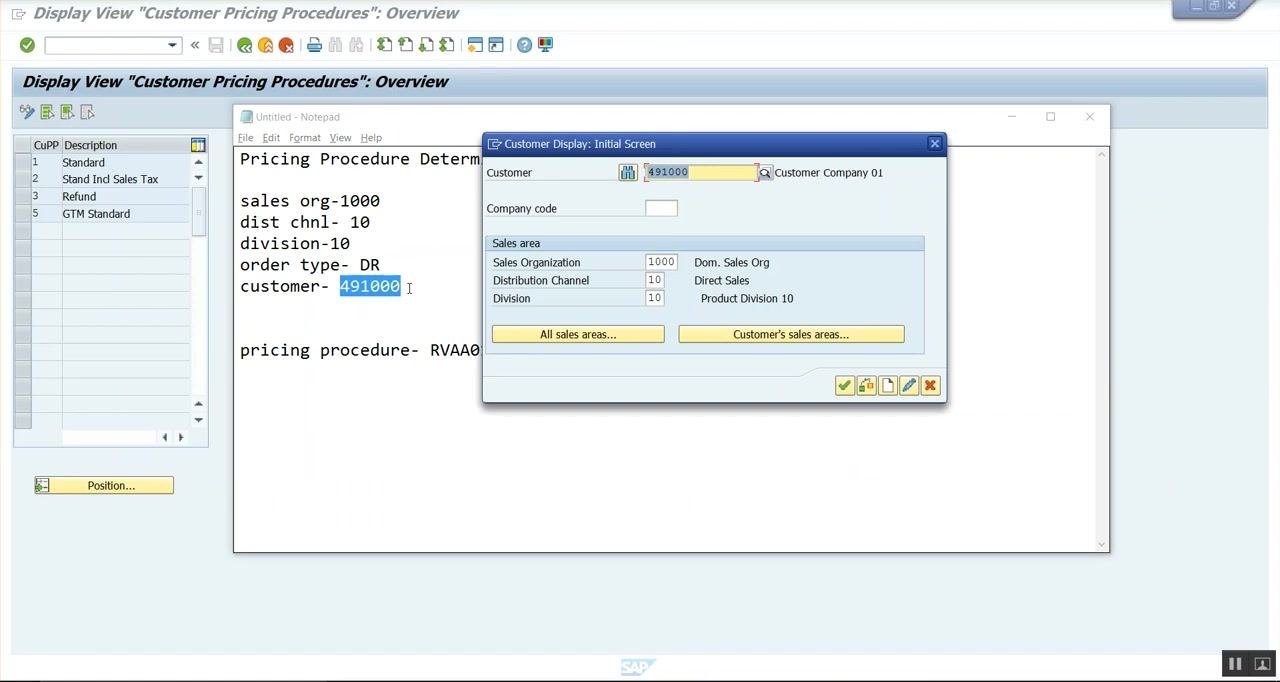The width and height of the screenshot is (1280, 682).
Task: Click into the SAP command field
Action: 105,45
